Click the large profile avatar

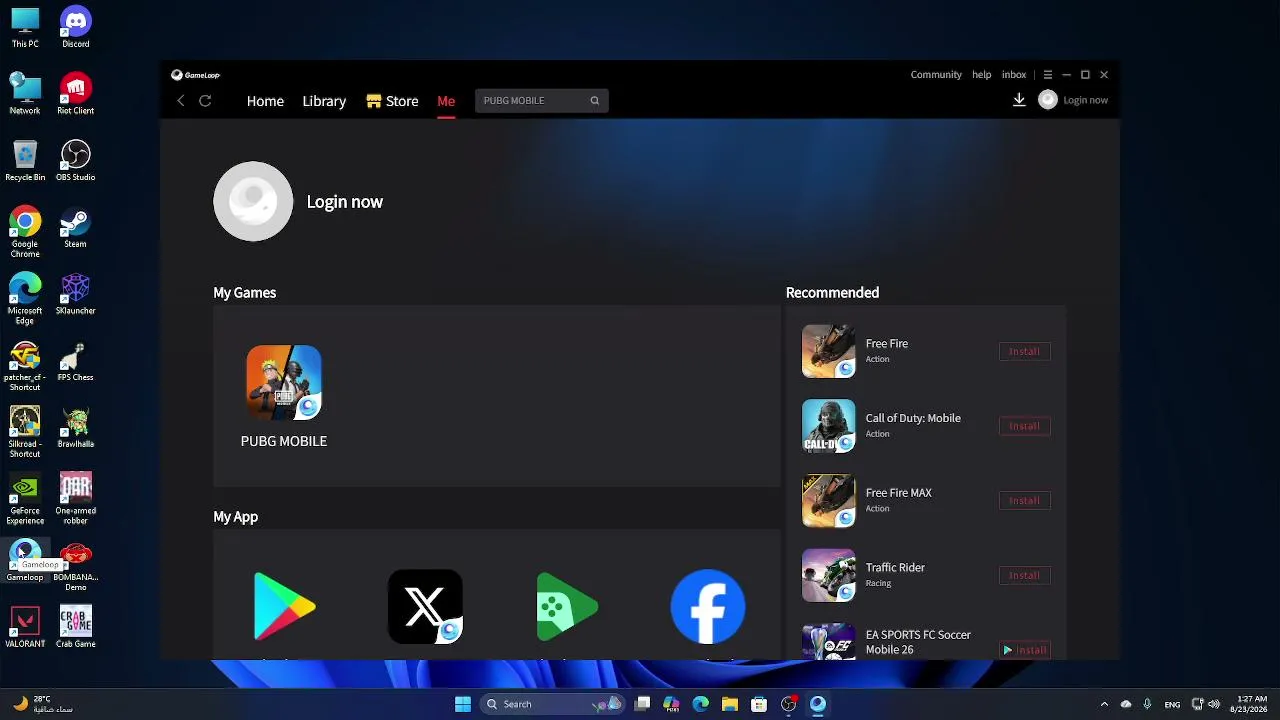pyautogui.click(x=253, y=201)
